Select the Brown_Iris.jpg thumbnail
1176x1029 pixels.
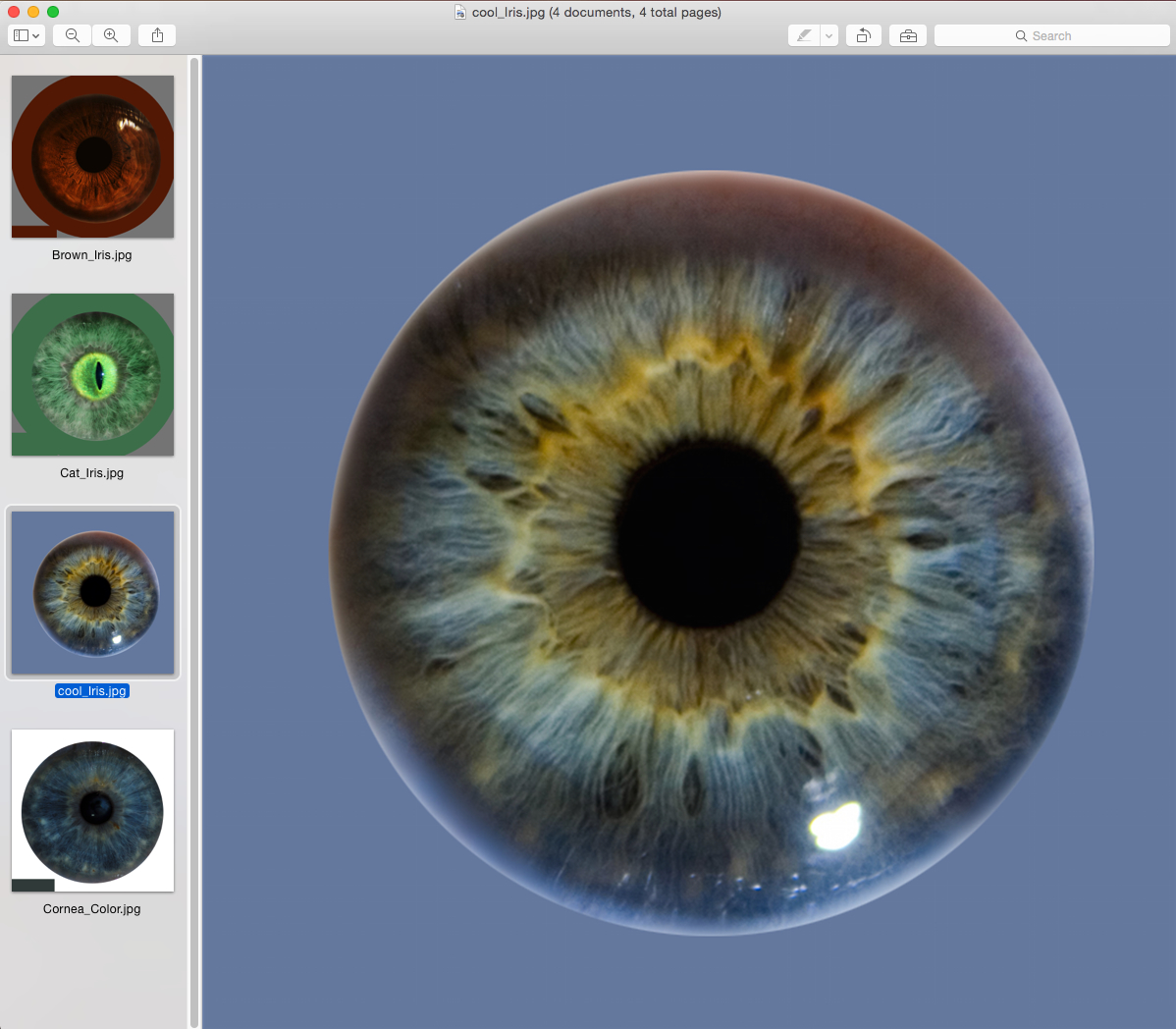pos(92,157)
